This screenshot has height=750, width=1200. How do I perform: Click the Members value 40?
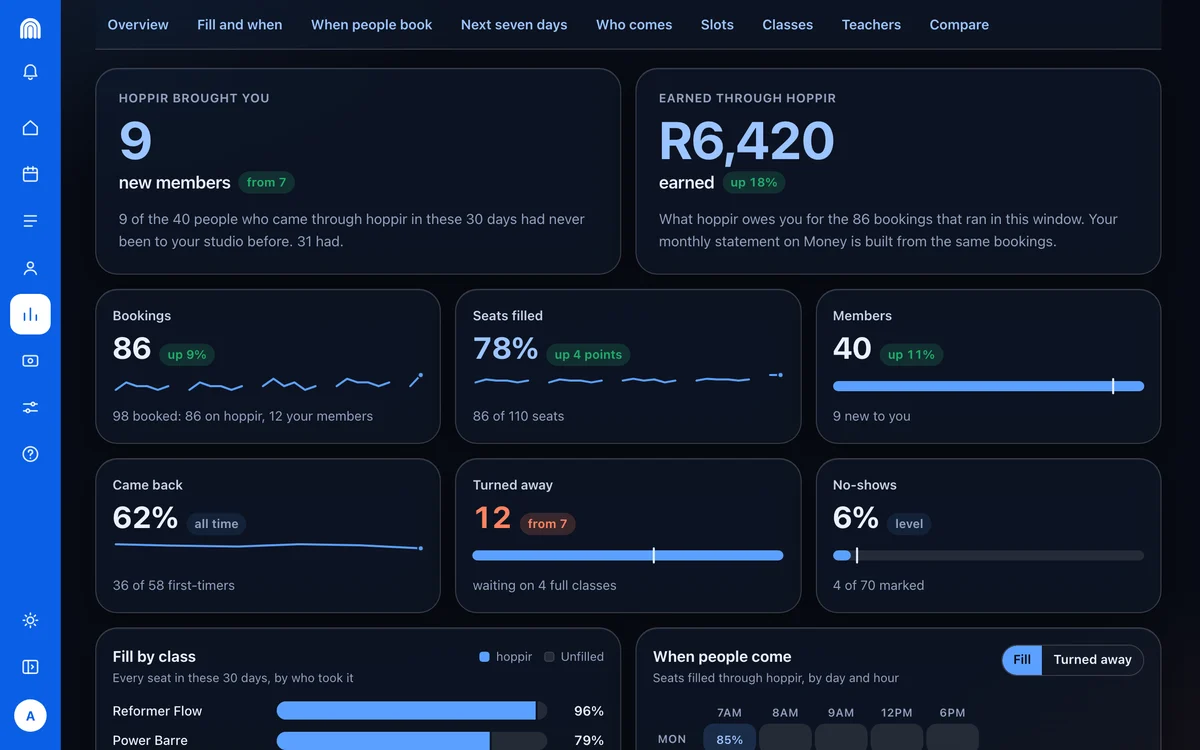pos(852,348)
